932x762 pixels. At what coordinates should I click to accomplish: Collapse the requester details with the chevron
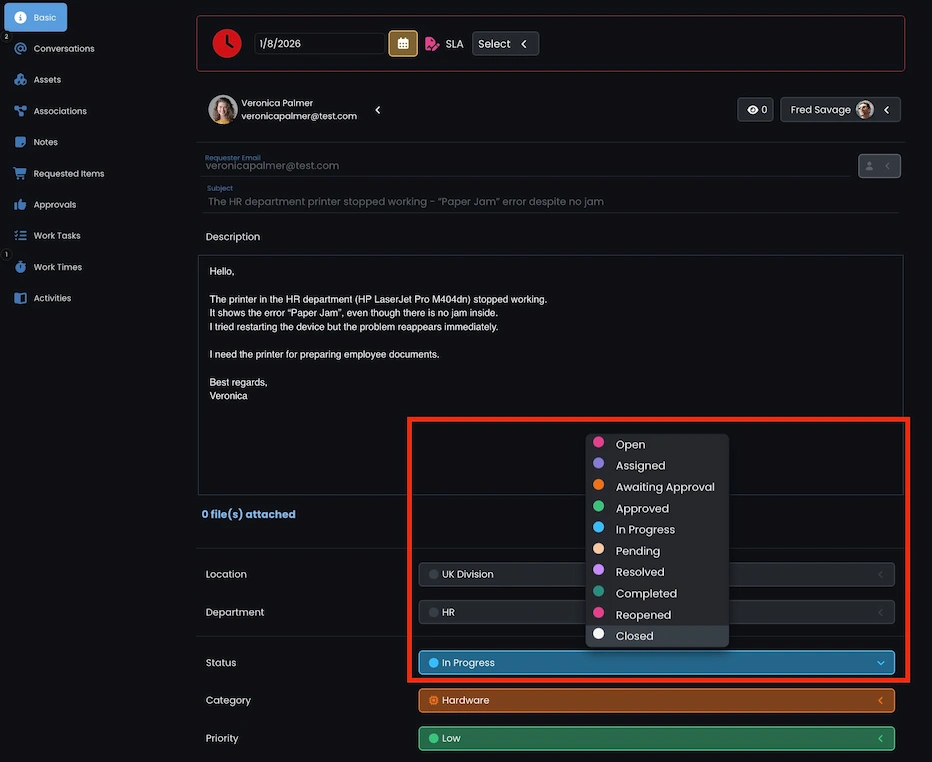click(377, 110)
